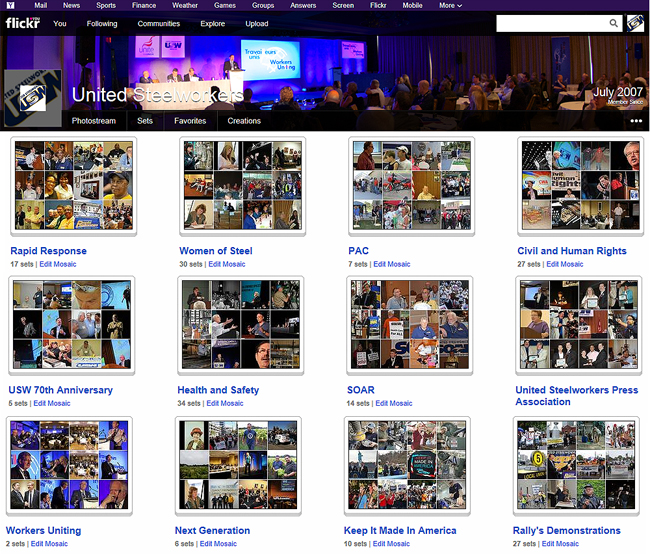
Task: Open the Explore menu
Action: pos(212,23)
